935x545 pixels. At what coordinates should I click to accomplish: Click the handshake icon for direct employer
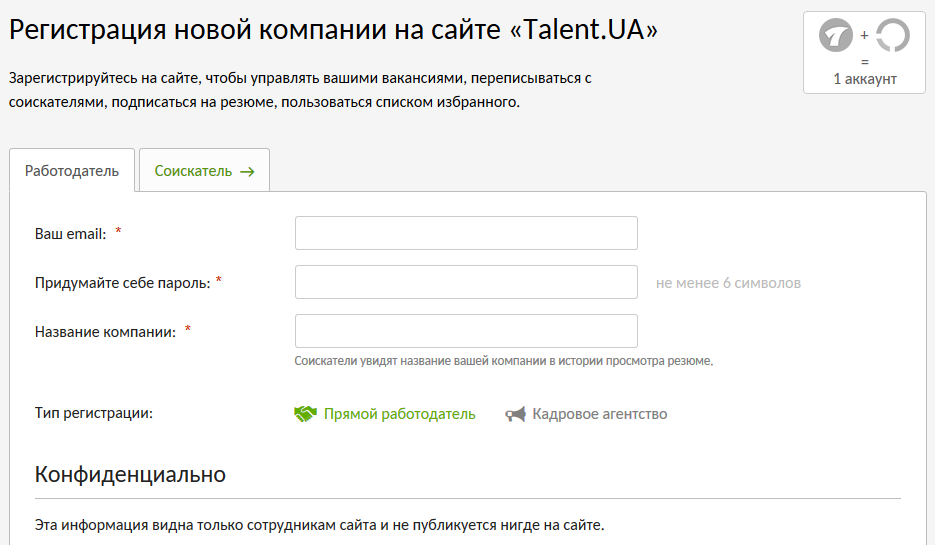[305, 414]
